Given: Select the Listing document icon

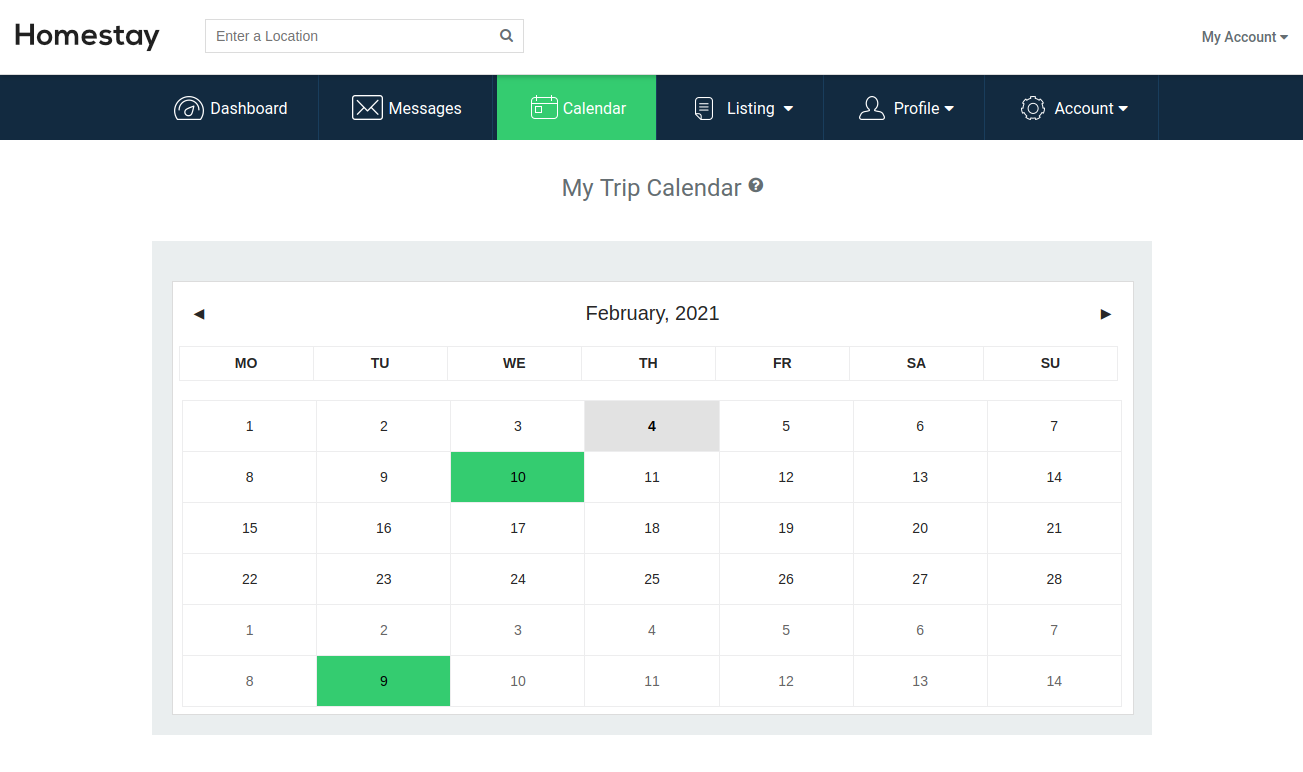Looking at the screenshot, I should (x=706, y=107).
